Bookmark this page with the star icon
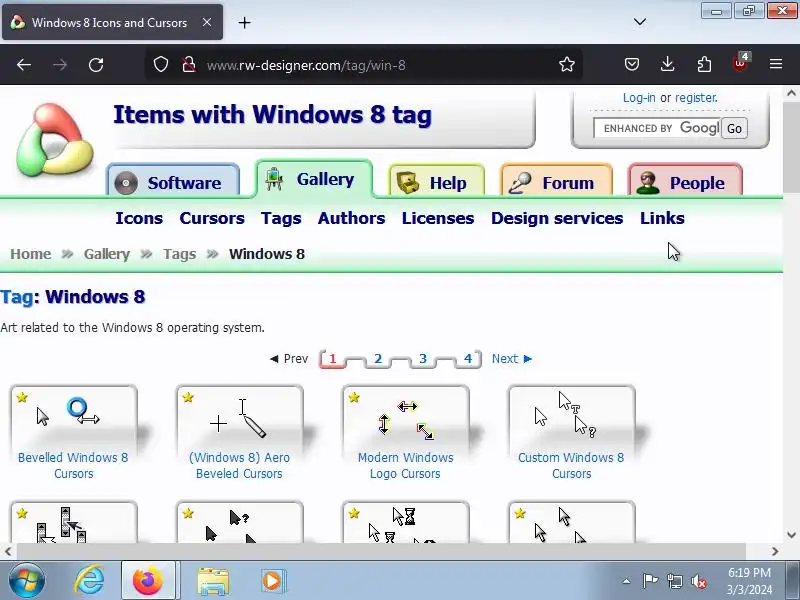This screenshot has height=600, width=800. (566, 64)
